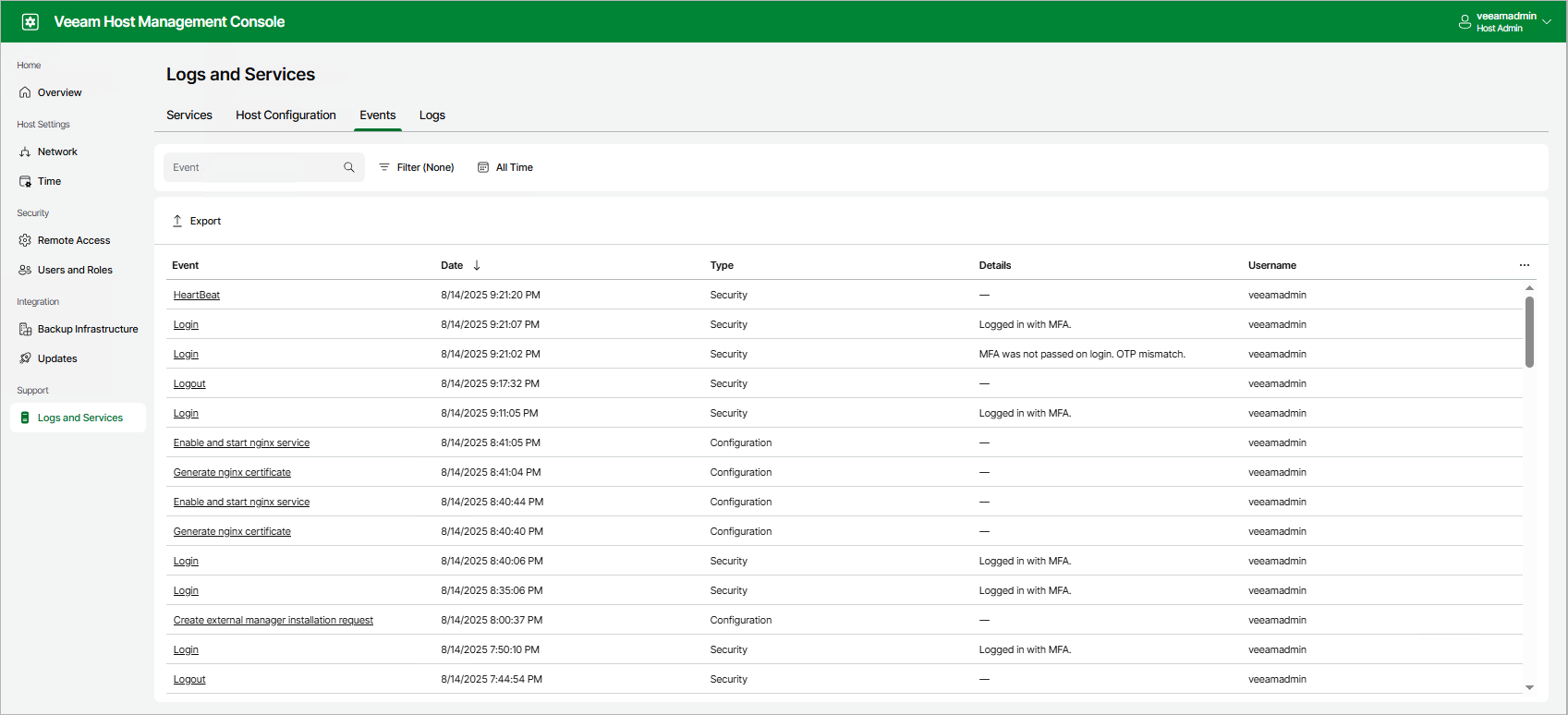Sort by the Username column header
1568x715 pixels.
pyautogui.click(x=1272, y=265)
